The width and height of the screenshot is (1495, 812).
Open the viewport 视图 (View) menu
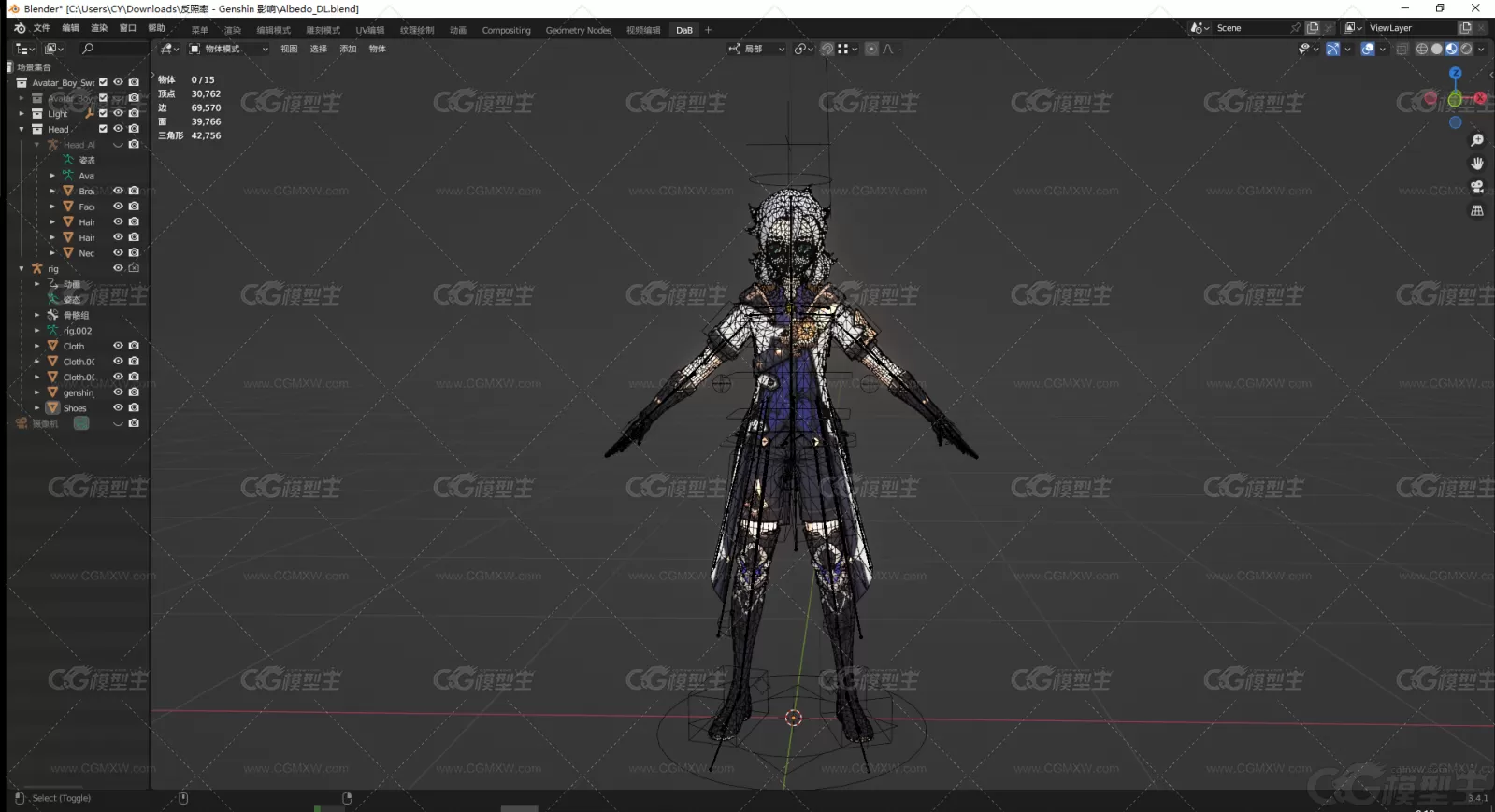[289, 49]
